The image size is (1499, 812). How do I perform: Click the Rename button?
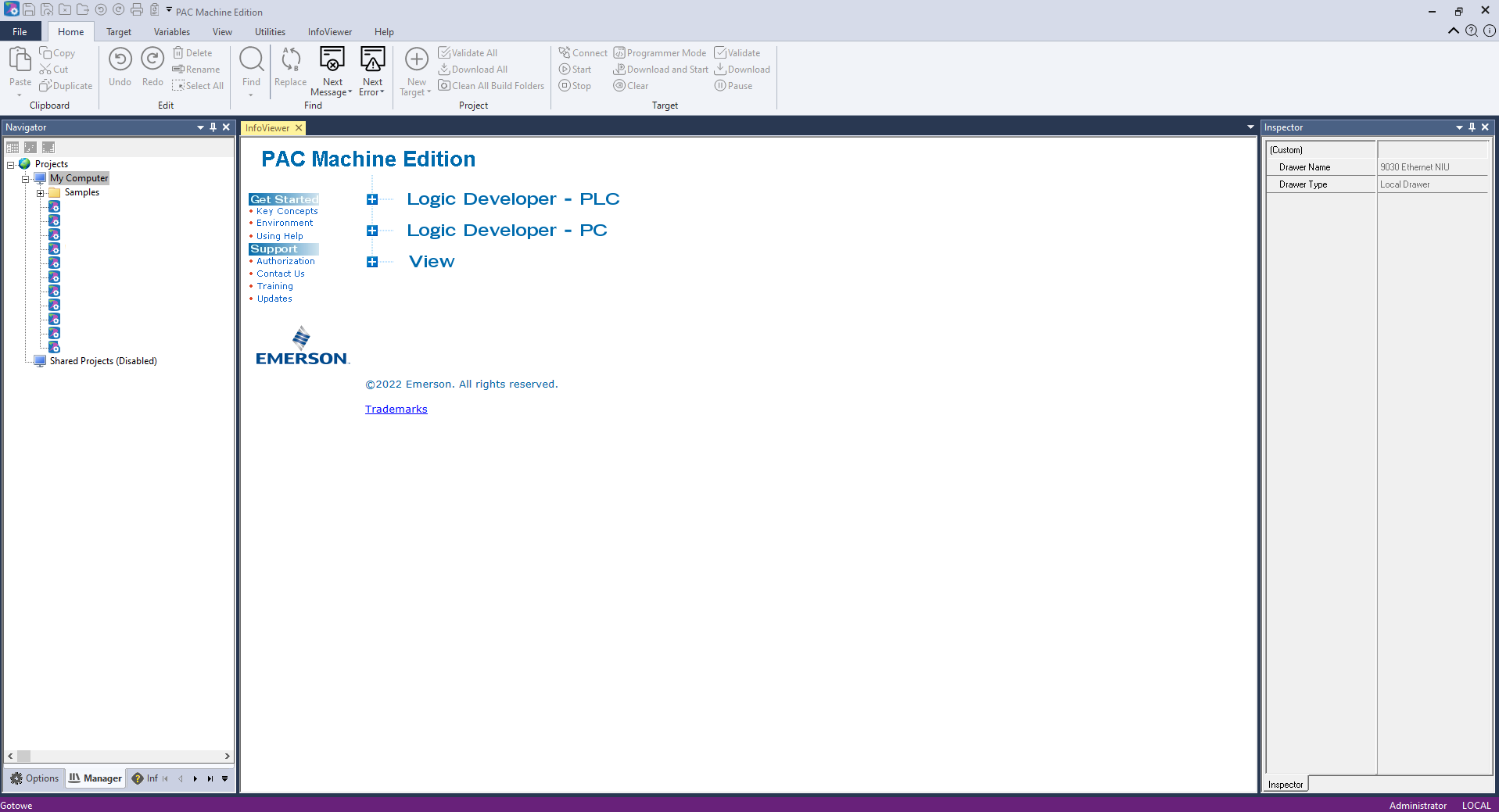pyautogui.click(x=196, y=70)
